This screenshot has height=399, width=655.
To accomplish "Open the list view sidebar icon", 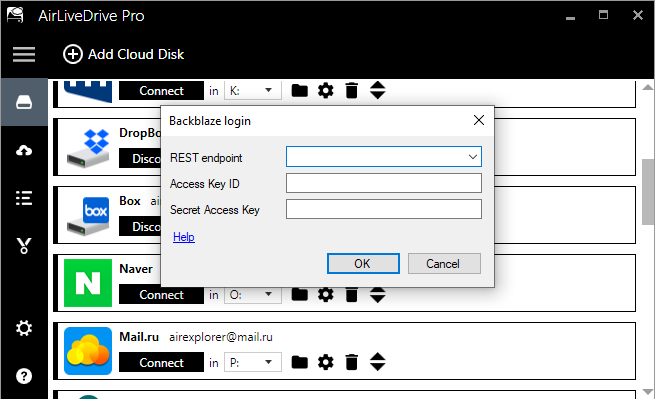I will tap(24, 198).
